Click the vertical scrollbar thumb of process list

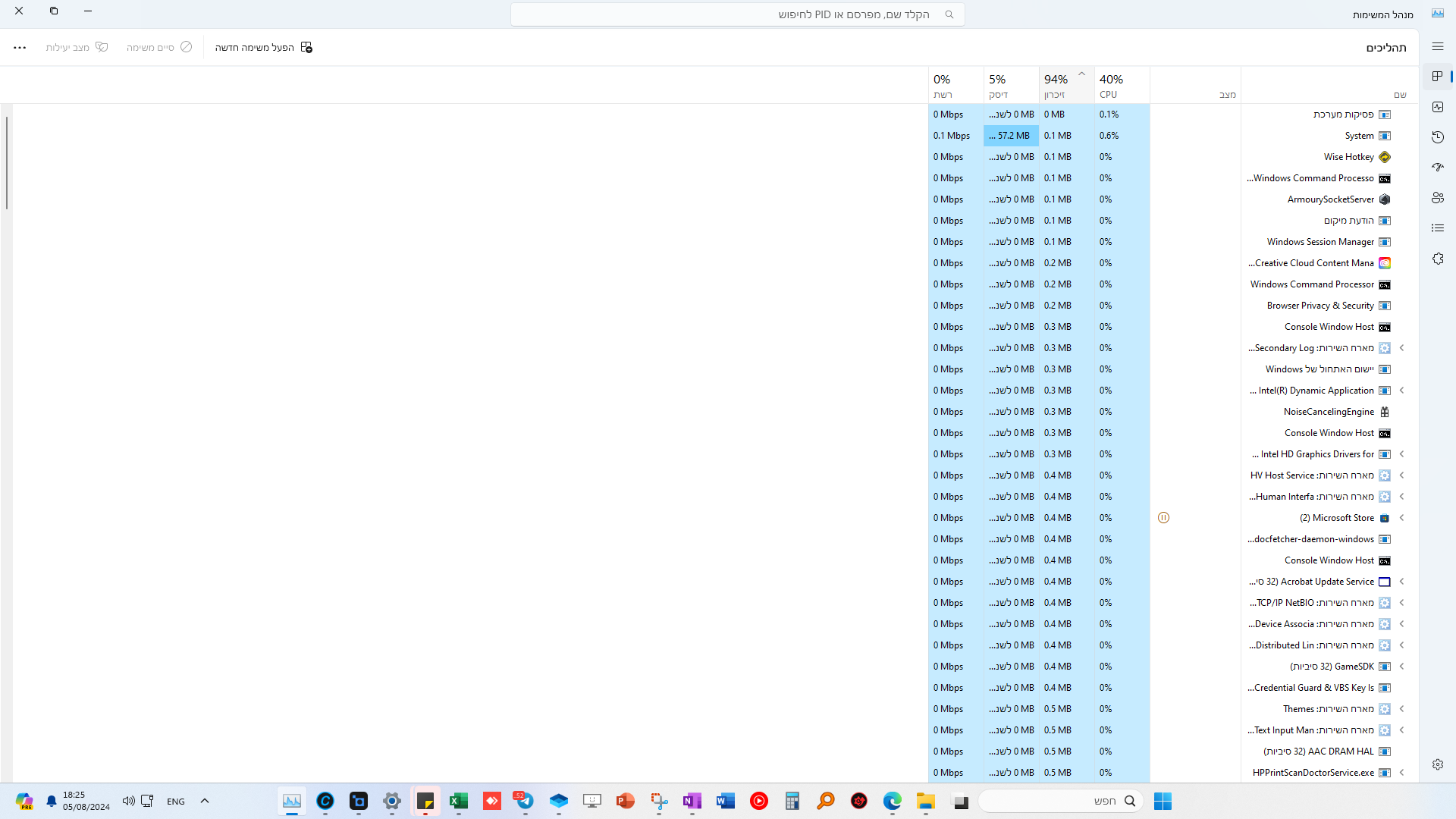point(7,163)
